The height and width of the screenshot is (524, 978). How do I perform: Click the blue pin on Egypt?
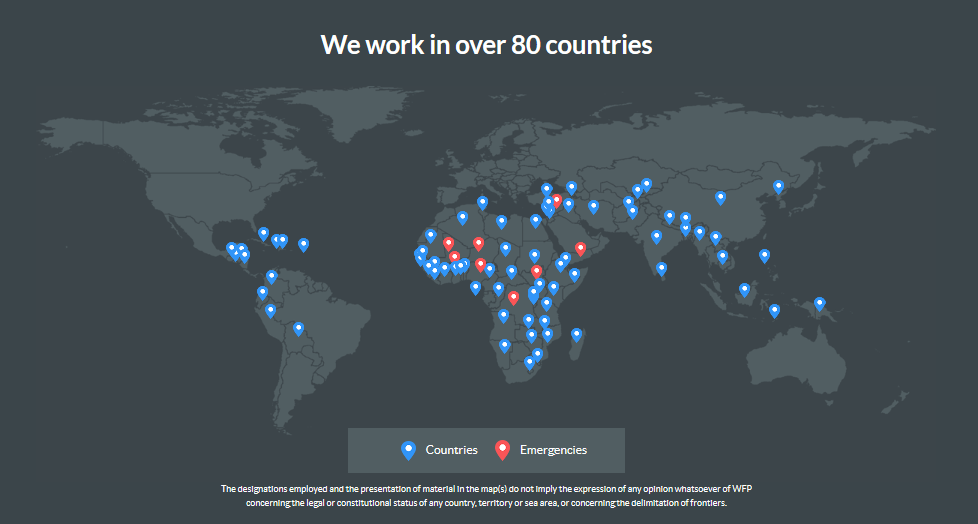536,220
